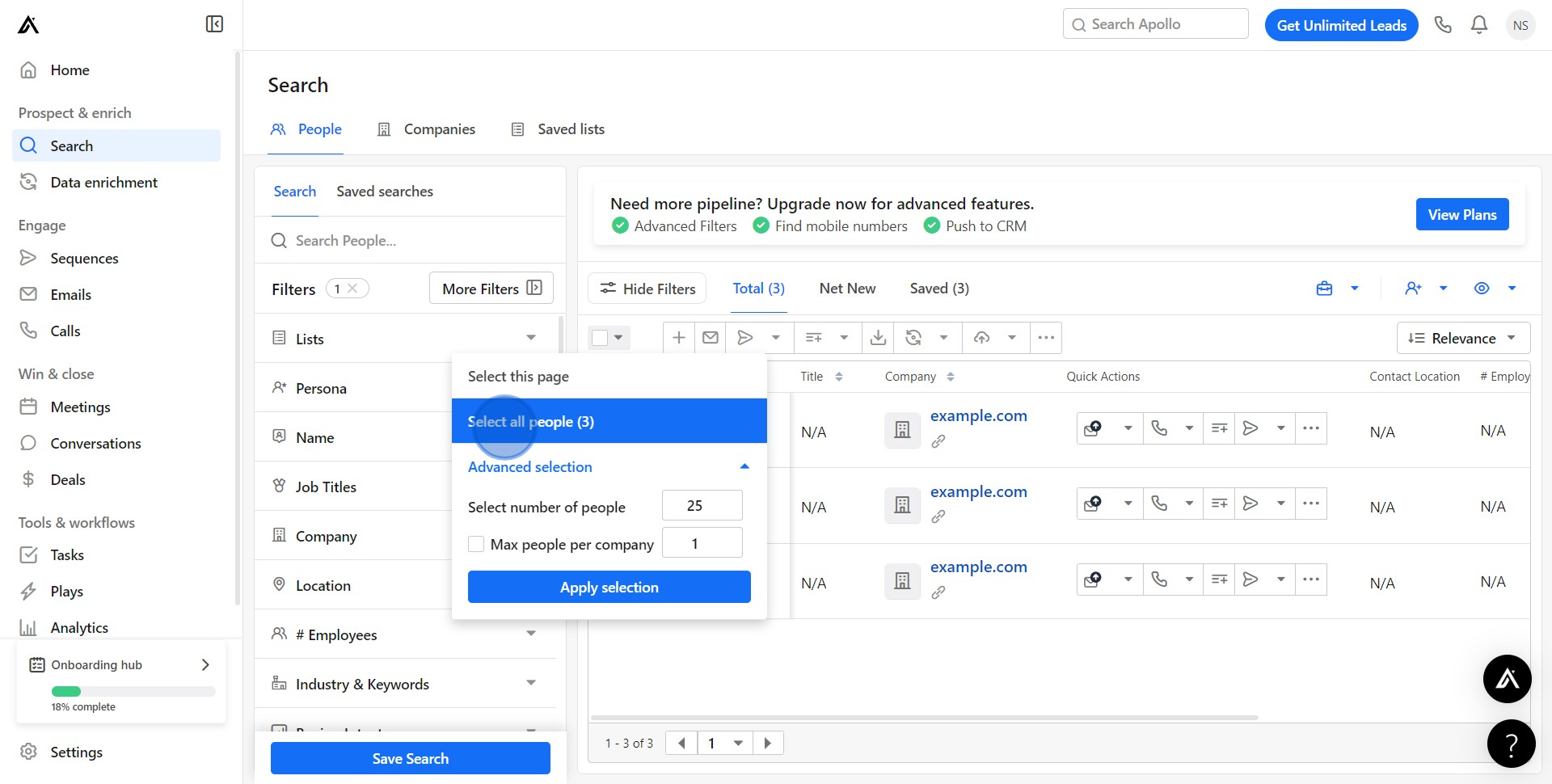Click the push to CRM cloud icon

[x=981, y=338]
